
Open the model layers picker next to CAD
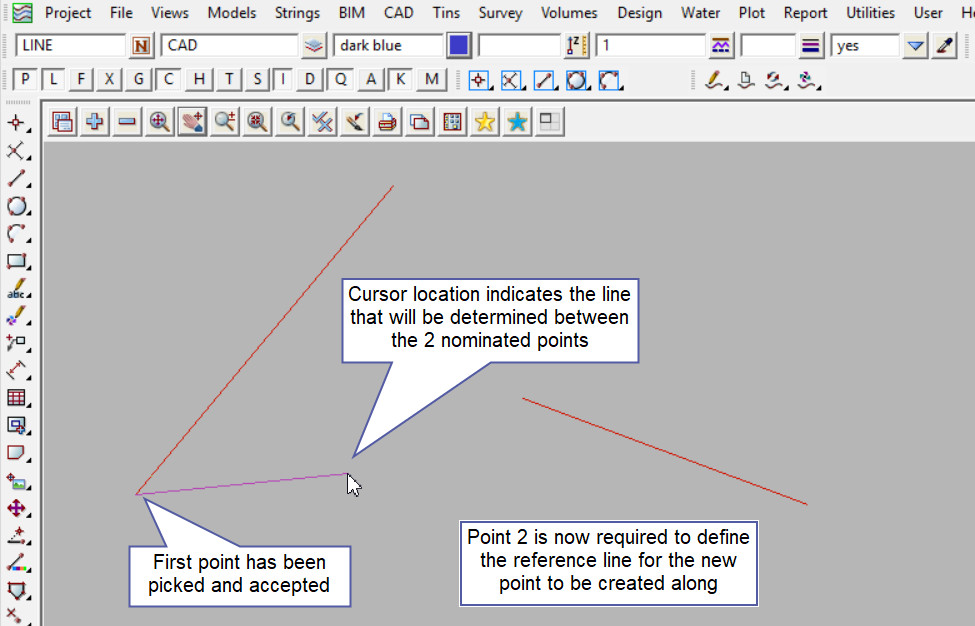coord(314,46)
